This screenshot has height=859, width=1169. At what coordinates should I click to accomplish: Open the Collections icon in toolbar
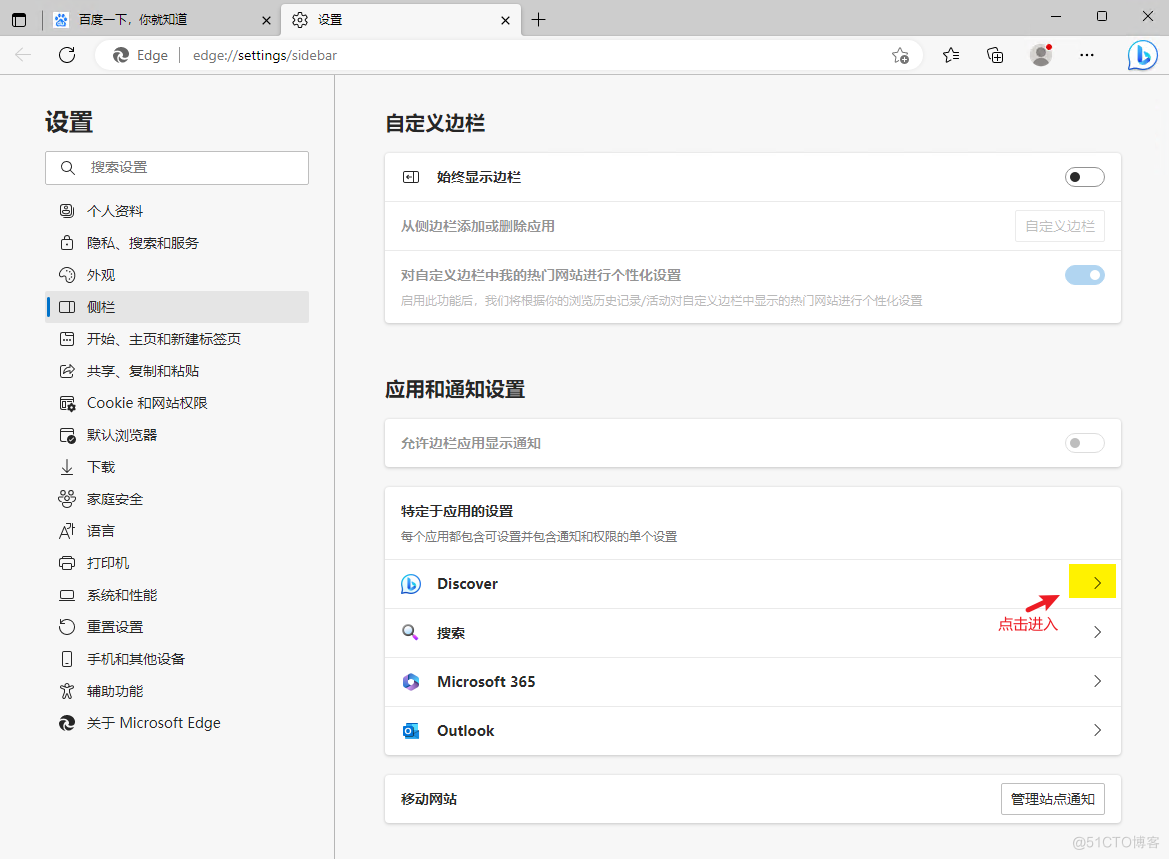[x=995, y=55]
